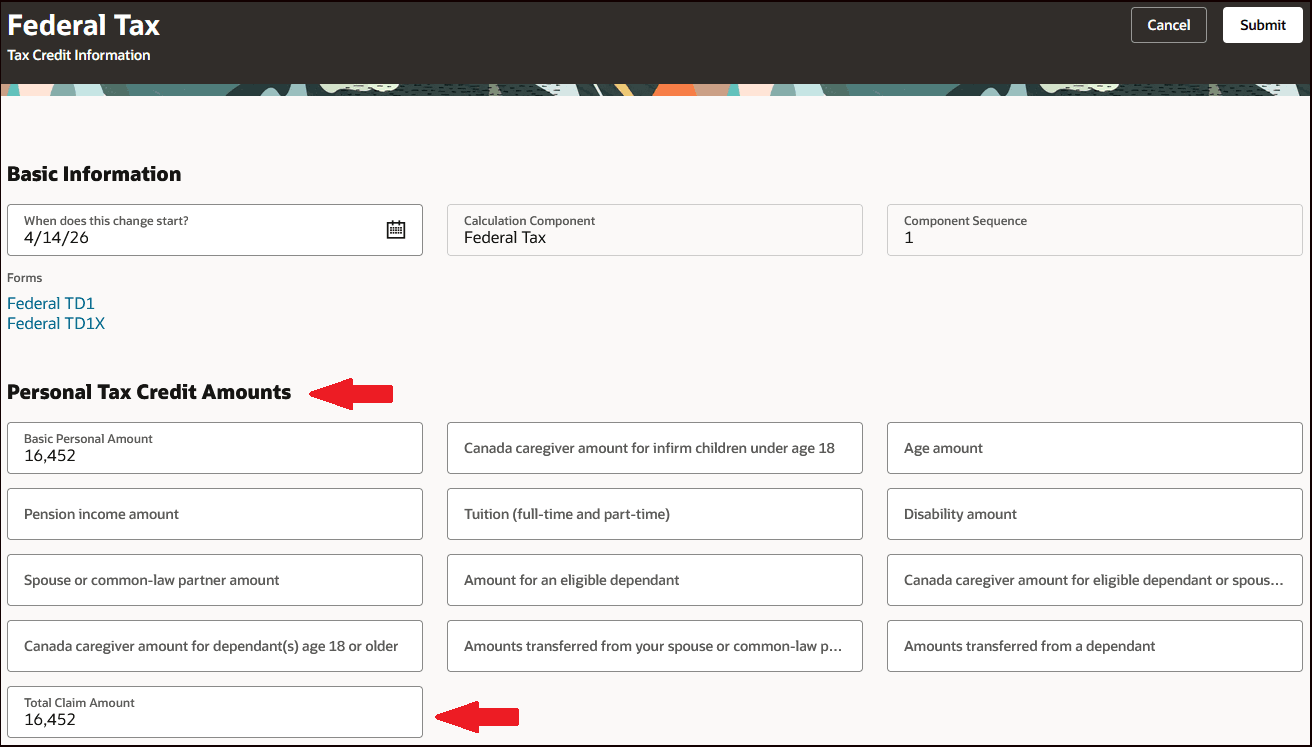Select the Total Claim Amount field
1312x747 pixels.
pos(215,712)
